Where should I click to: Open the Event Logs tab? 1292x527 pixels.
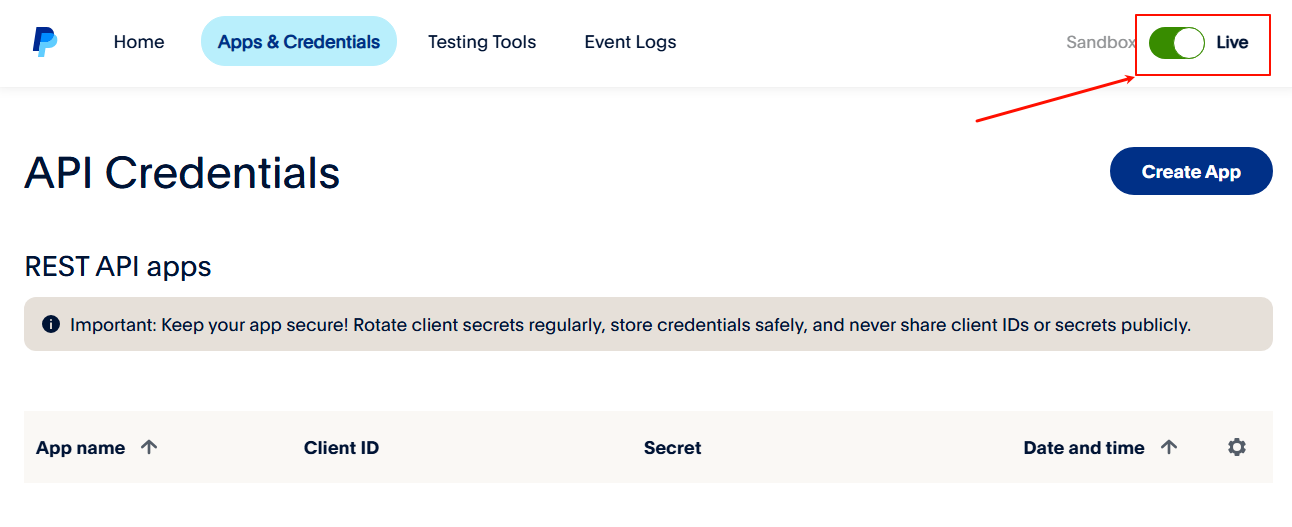pos(630,42)
